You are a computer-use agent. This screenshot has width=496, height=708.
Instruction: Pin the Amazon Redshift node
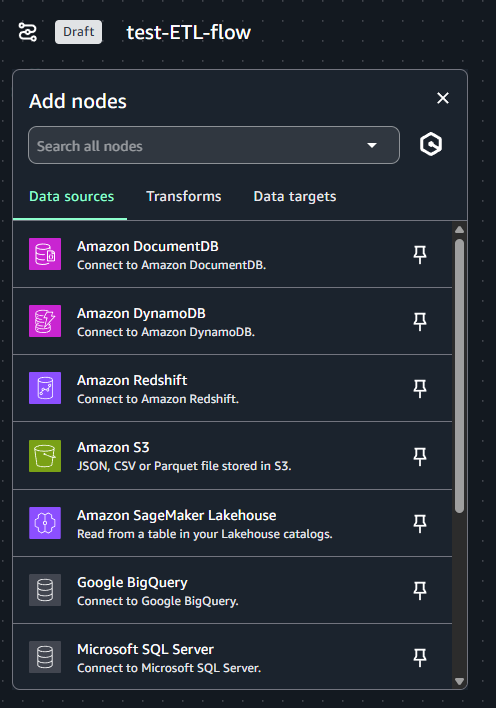(x=420, y=388)
